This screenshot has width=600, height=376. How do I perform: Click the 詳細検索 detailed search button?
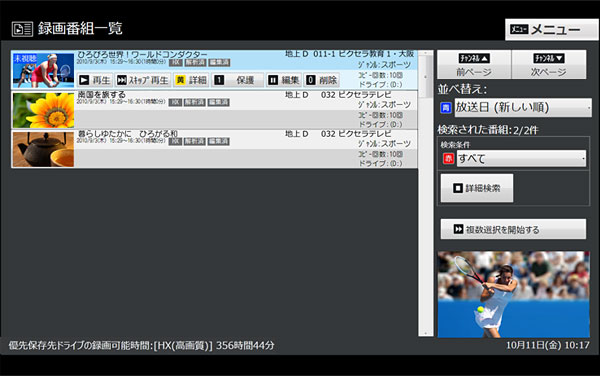point(477,188)
